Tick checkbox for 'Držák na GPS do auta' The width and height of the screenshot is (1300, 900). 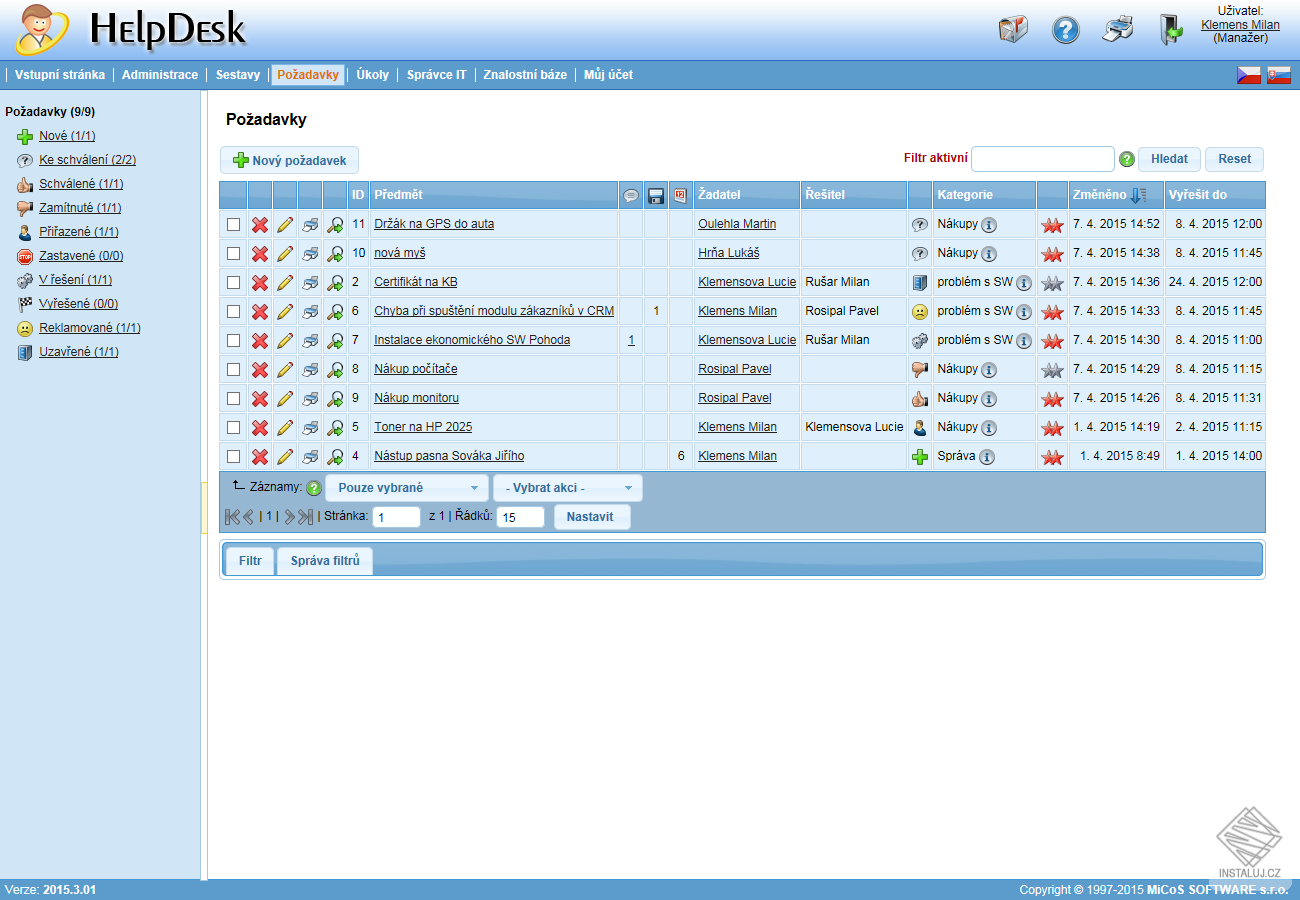[x=233, y=225]
